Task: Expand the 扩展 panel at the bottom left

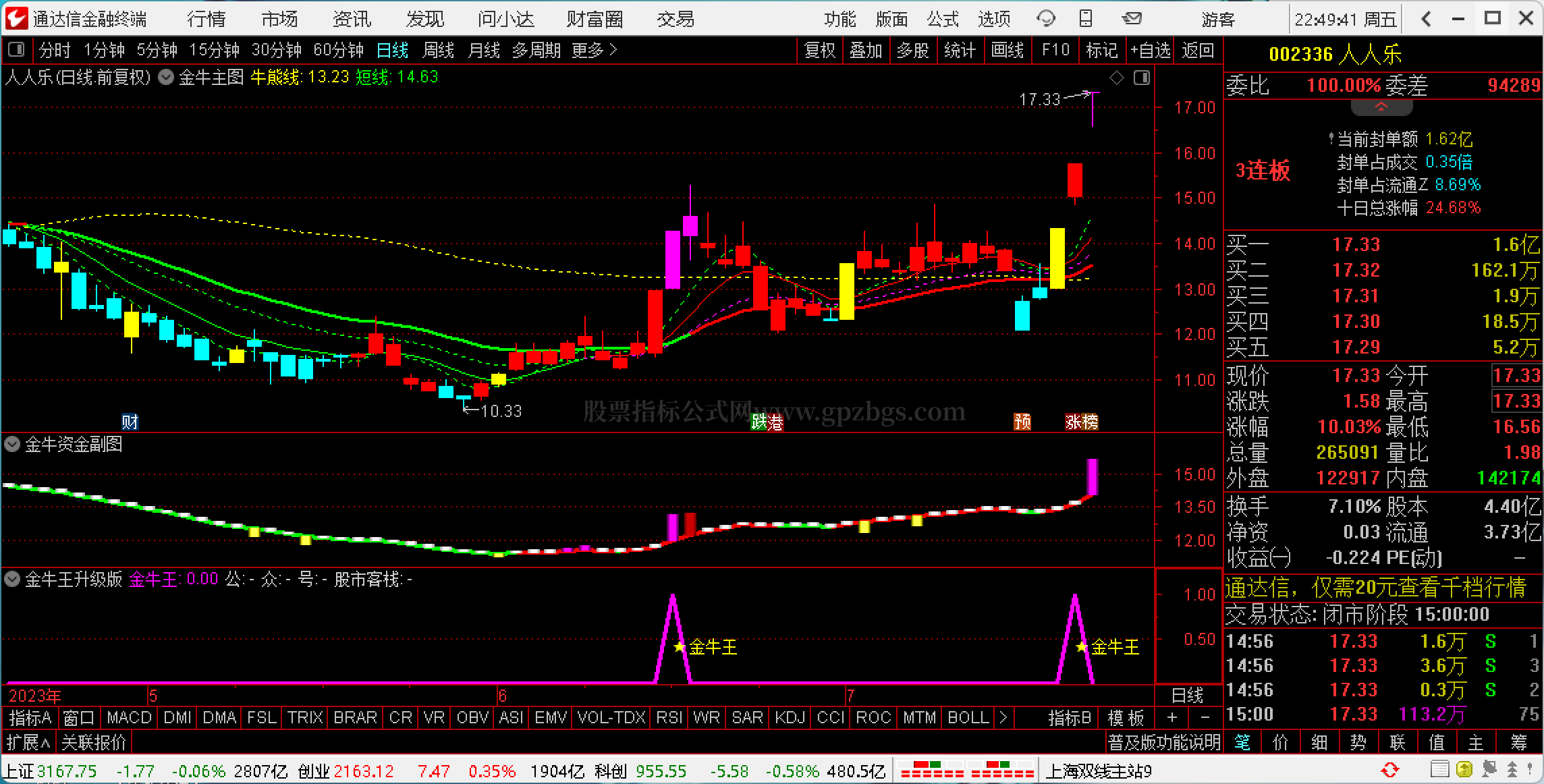Action: 28,743
